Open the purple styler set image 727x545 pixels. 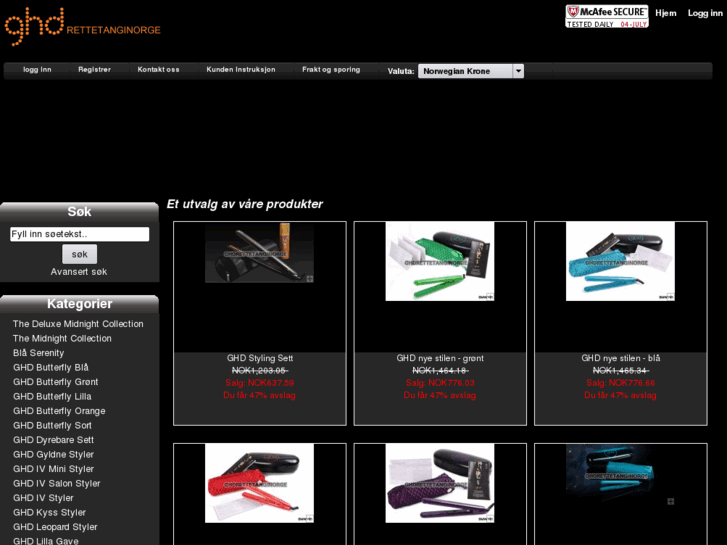pos(440,483)
